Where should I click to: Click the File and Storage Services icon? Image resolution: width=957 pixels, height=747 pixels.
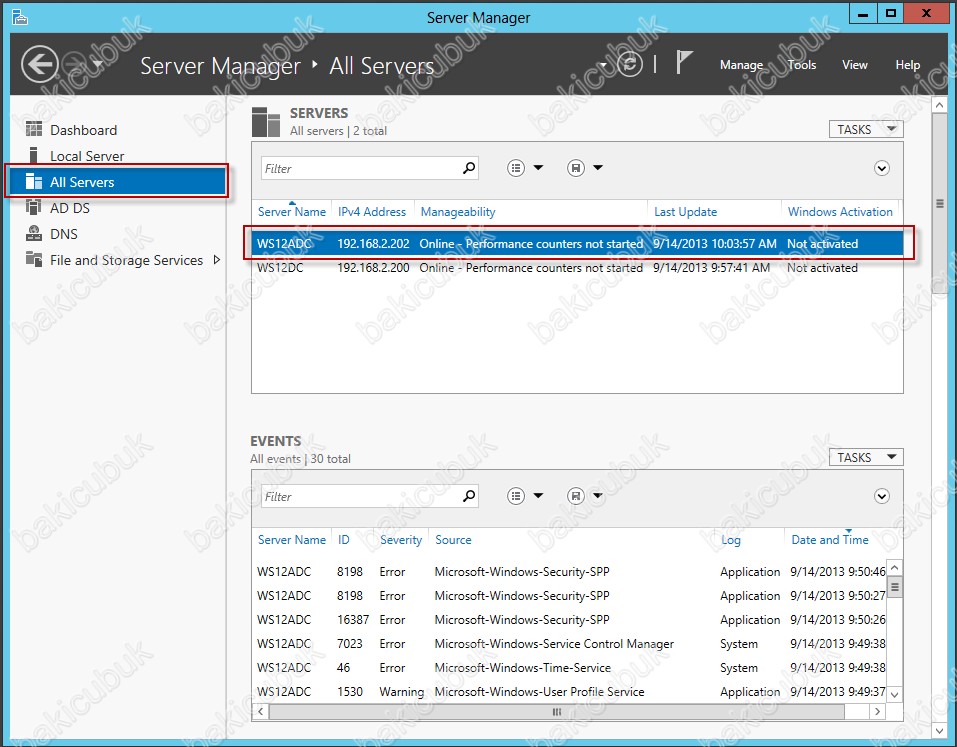coord(34,259)
